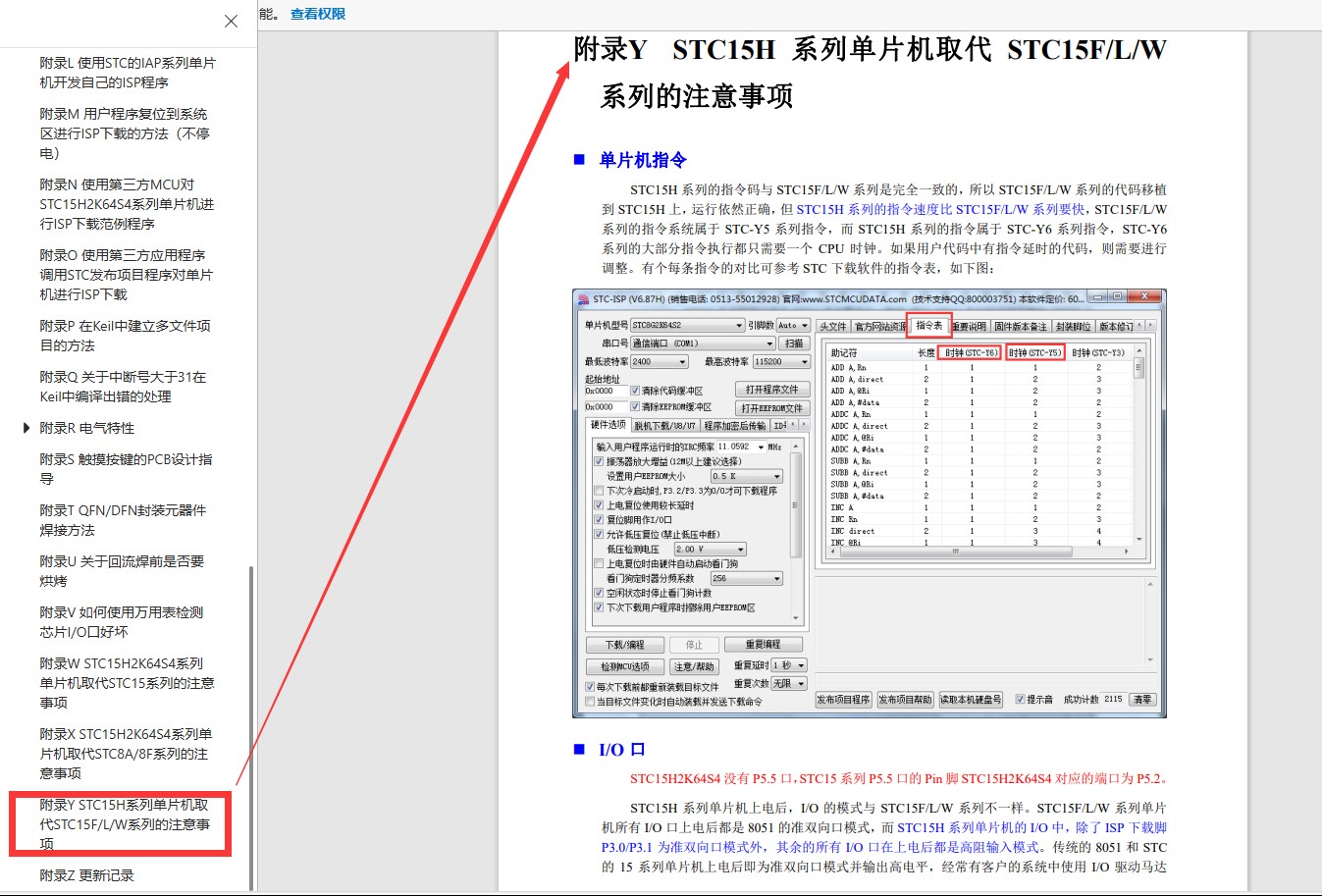Select 附录R 电气特性 in the outline
1322x896 pixels.
pos(87,428)
